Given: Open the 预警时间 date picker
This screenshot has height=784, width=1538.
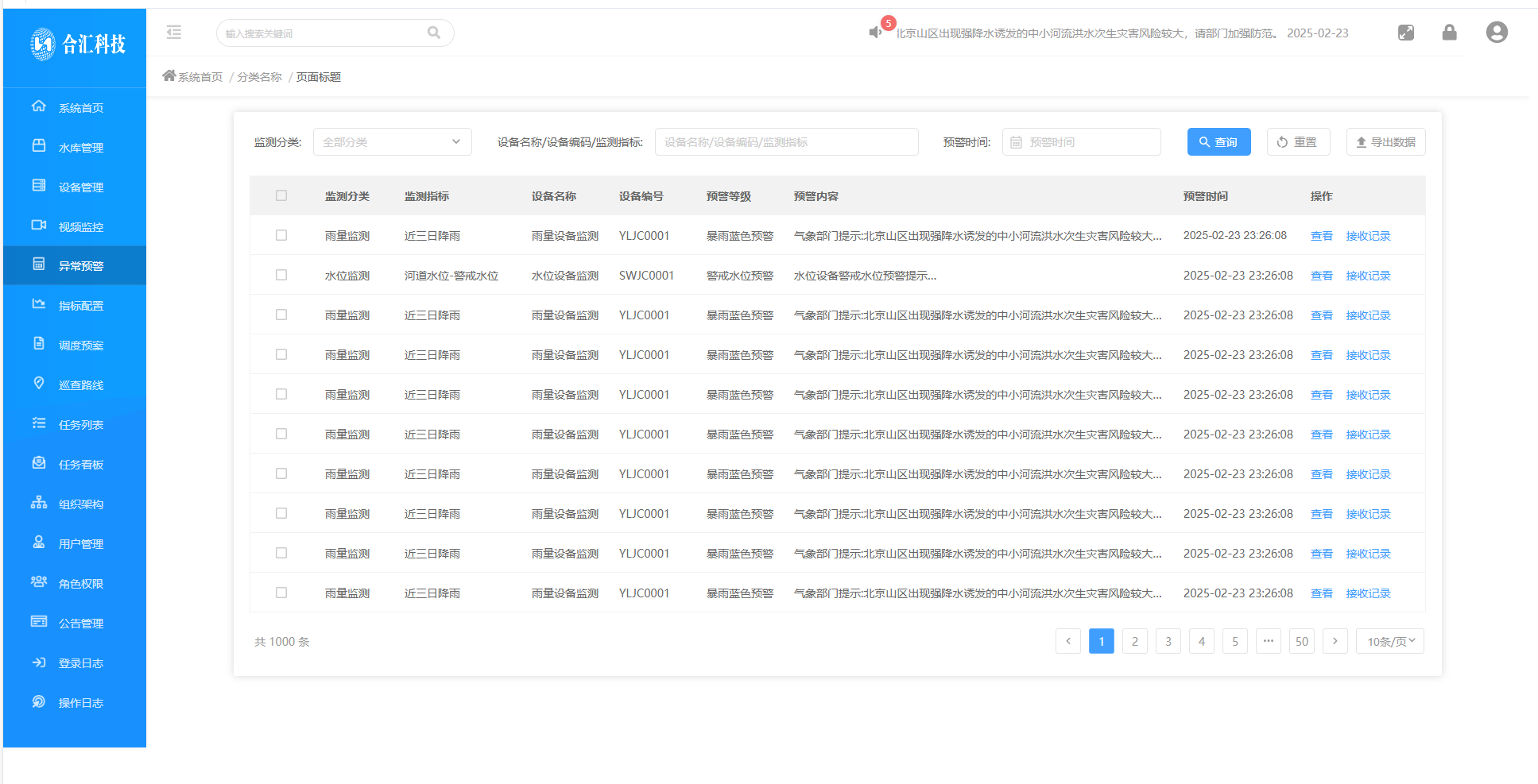Looking at the screenshot, I should point(1081,141).
